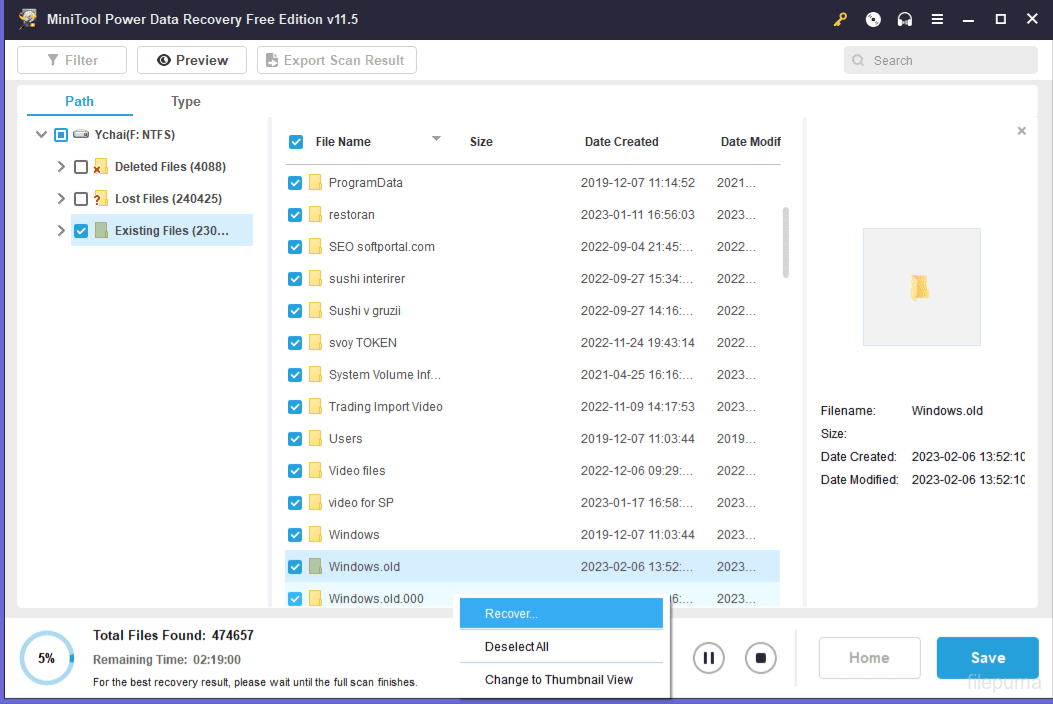1053x704 pixels.
Task: Click the file list vertical scrollbar
Action: [786, 243]
